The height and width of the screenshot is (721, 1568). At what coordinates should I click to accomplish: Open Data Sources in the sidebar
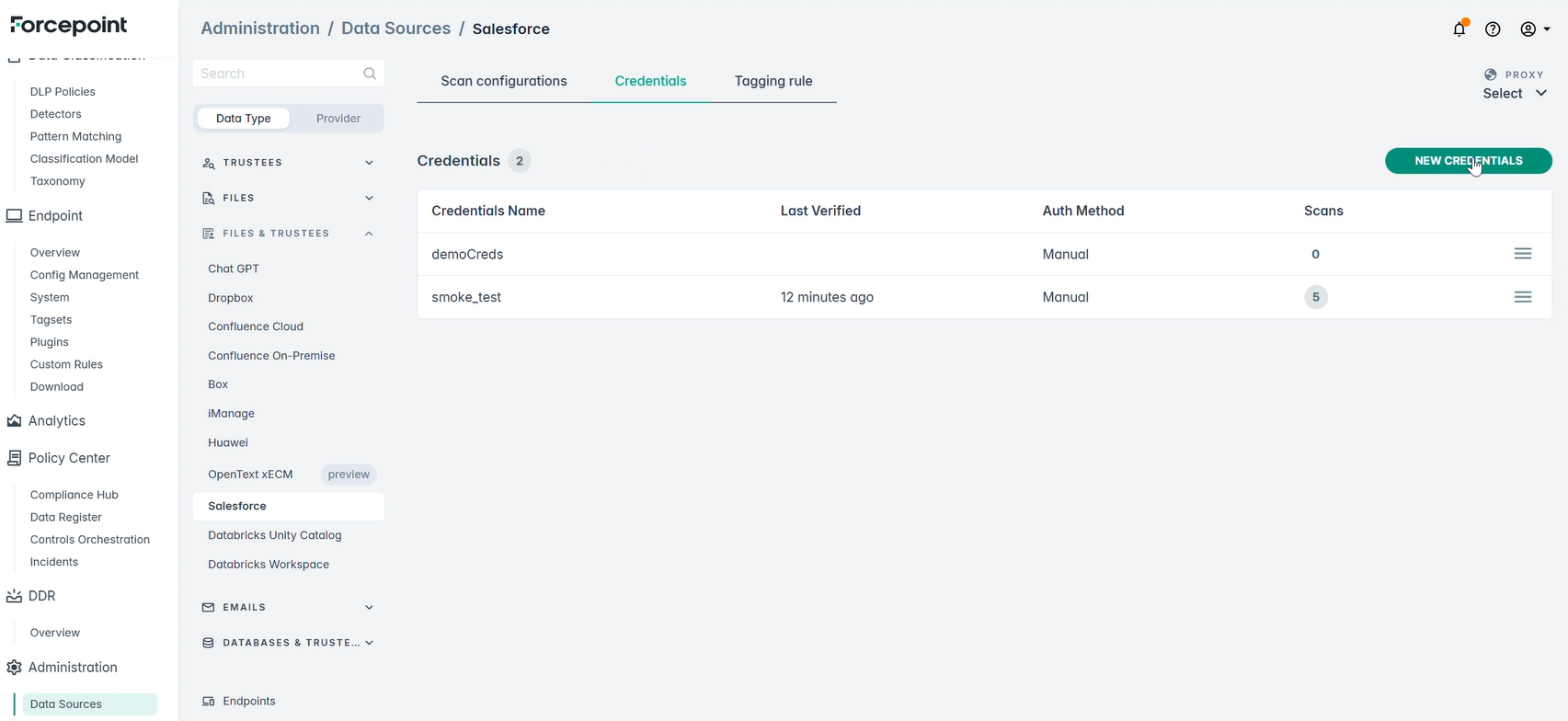(90, 704)
